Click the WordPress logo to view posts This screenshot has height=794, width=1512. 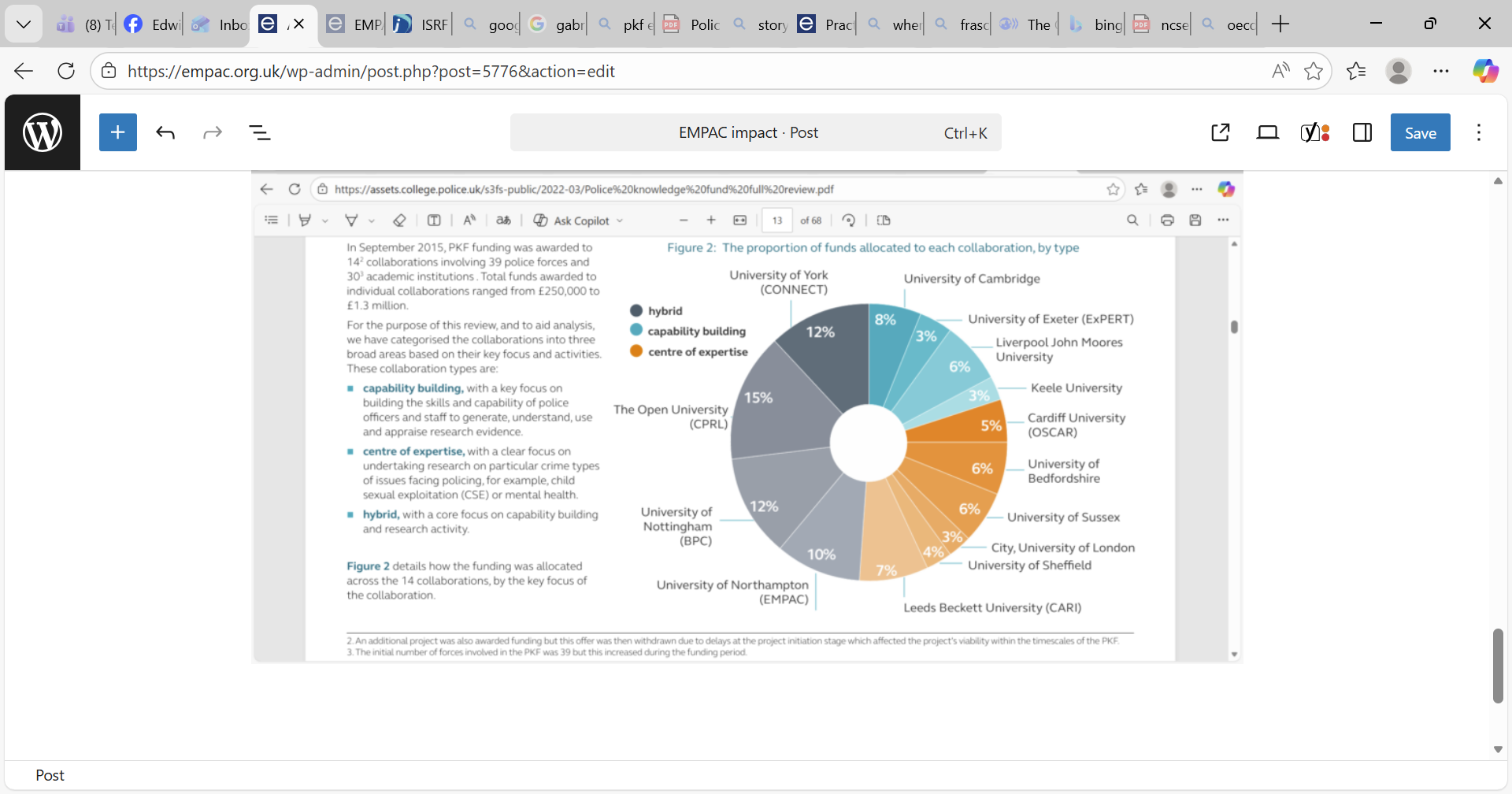click(x=43, y=132)
